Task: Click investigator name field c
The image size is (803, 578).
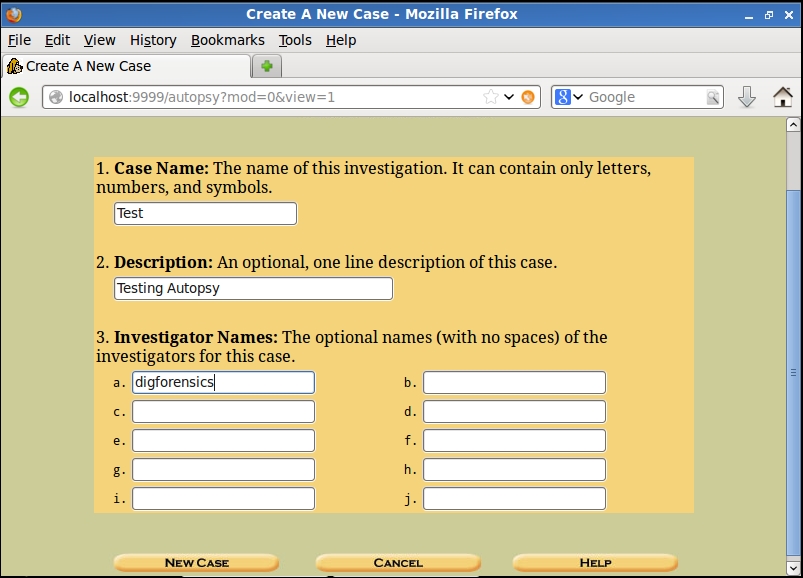Action: (x=223, y=412)
